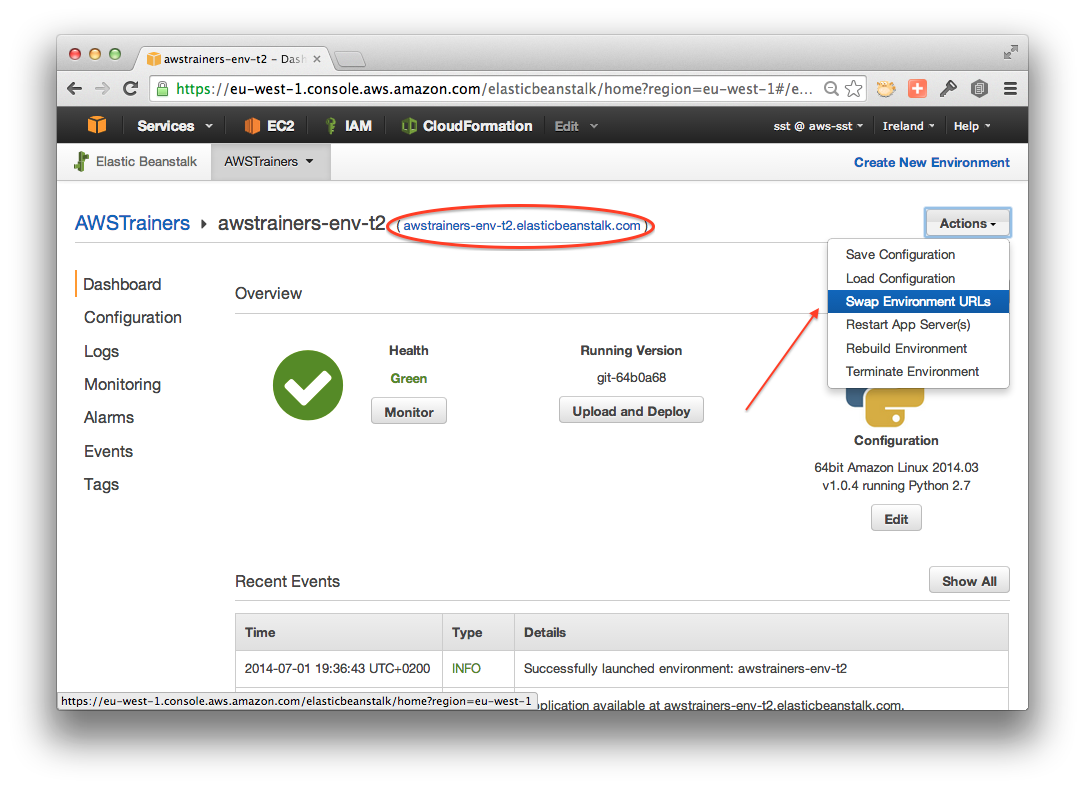Expand the Services dropdown
The height and width of the screenshot is (789, 1085).
pyautogui.click(x=175, y=126)
